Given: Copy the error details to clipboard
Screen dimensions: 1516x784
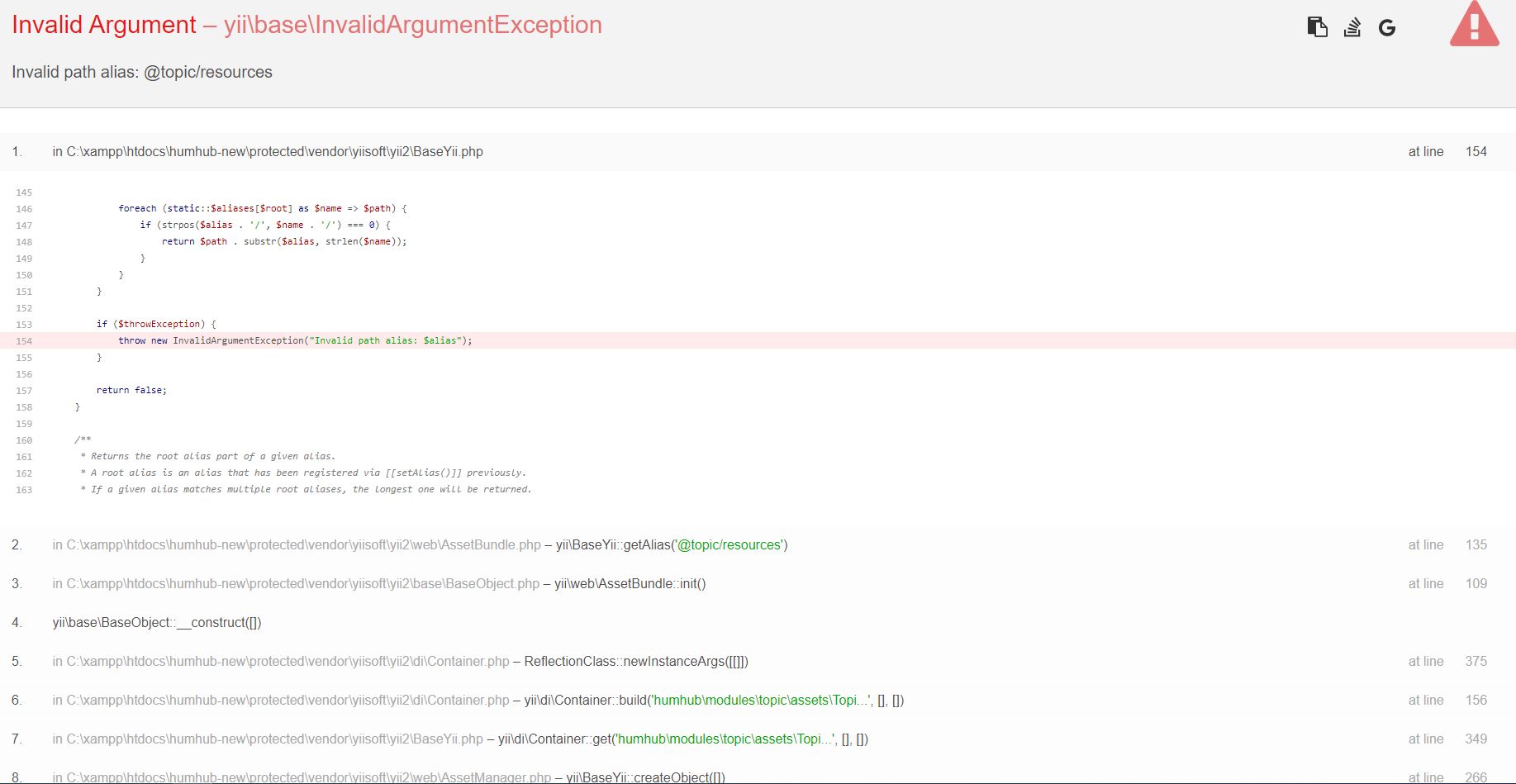Looking at the screenshot, I should point(1317,26).
